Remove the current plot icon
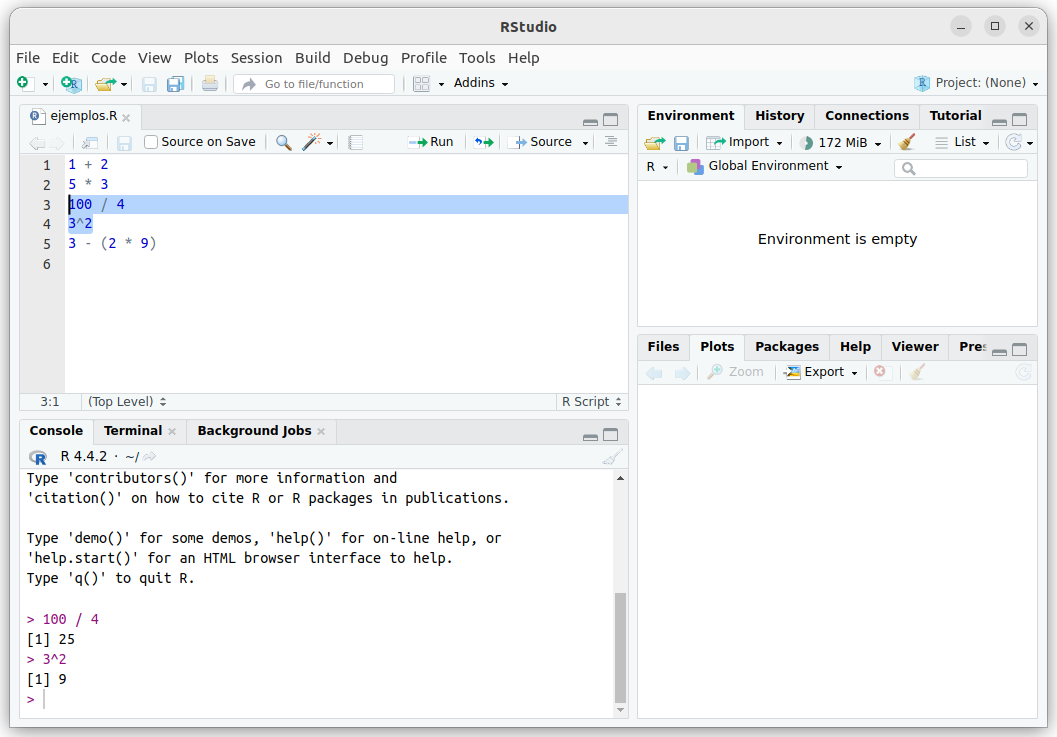 pos(880,372)
